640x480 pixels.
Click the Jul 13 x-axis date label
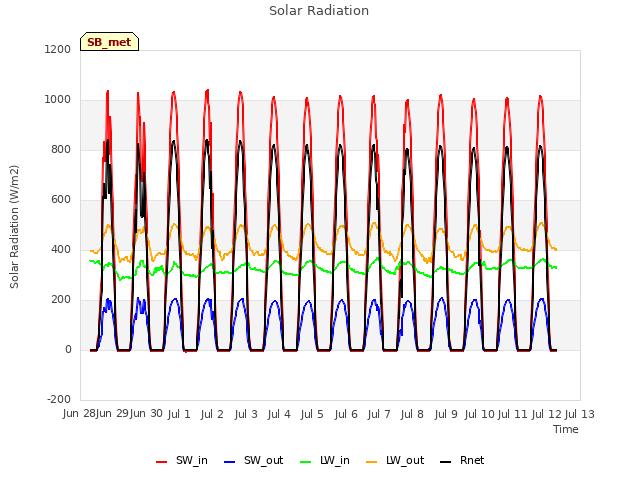(580, 414)
